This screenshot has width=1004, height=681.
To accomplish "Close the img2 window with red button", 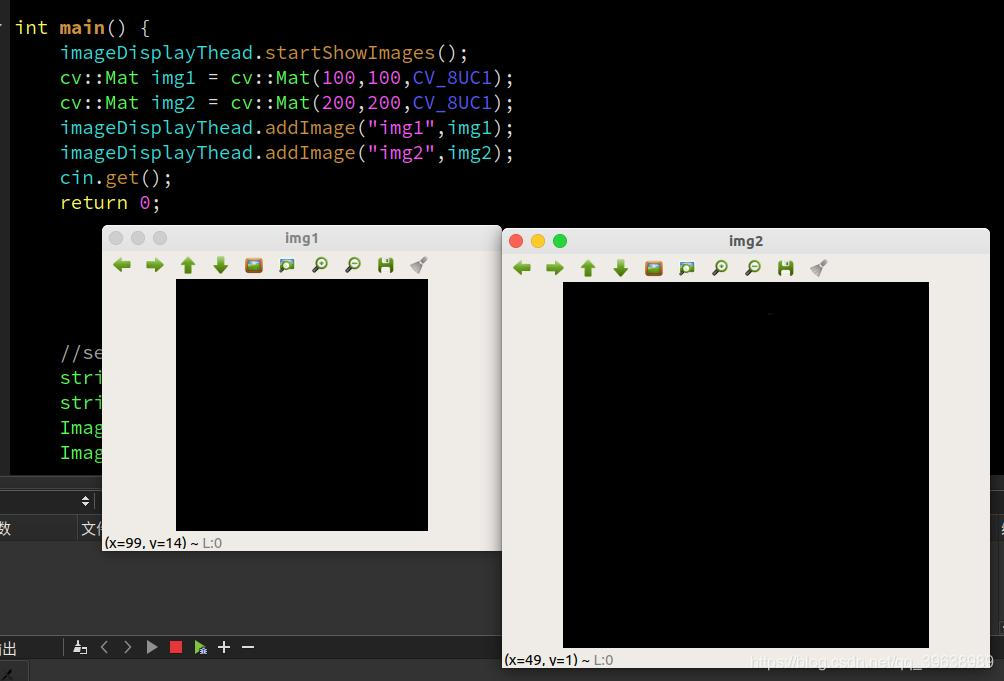I will pos(516,241).
